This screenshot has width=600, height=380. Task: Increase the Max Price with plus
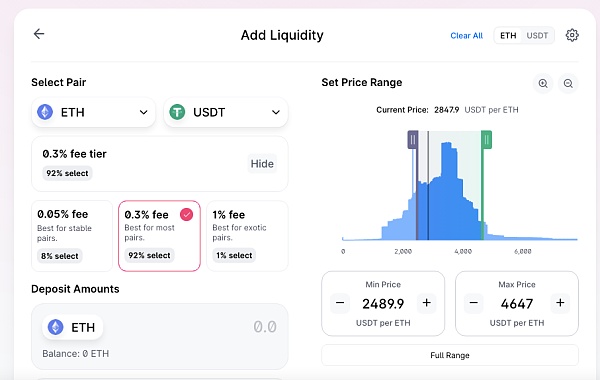[560, 303]
